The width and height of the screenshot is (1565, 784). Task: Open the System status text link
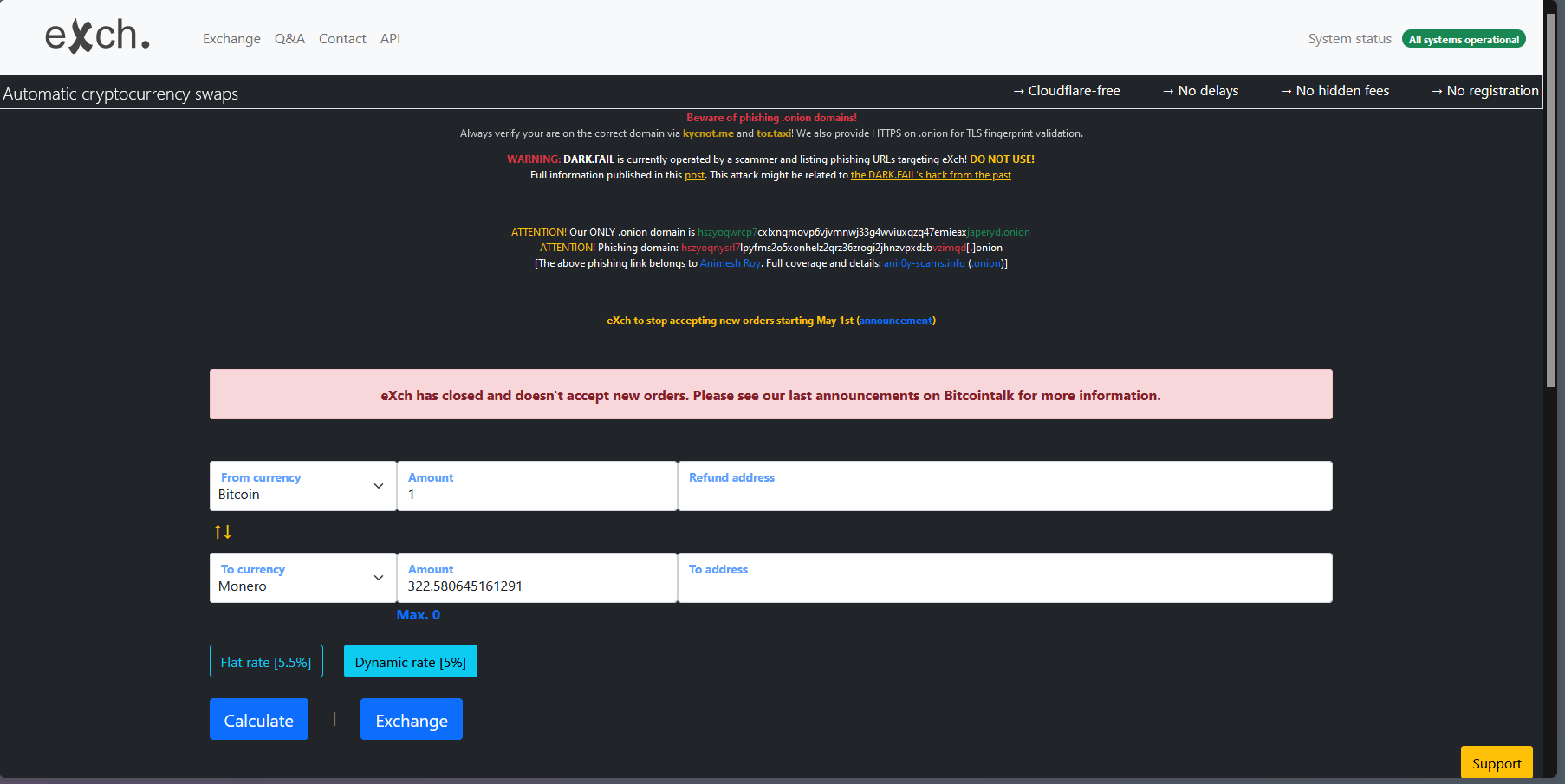click(x=1349, y=39)
